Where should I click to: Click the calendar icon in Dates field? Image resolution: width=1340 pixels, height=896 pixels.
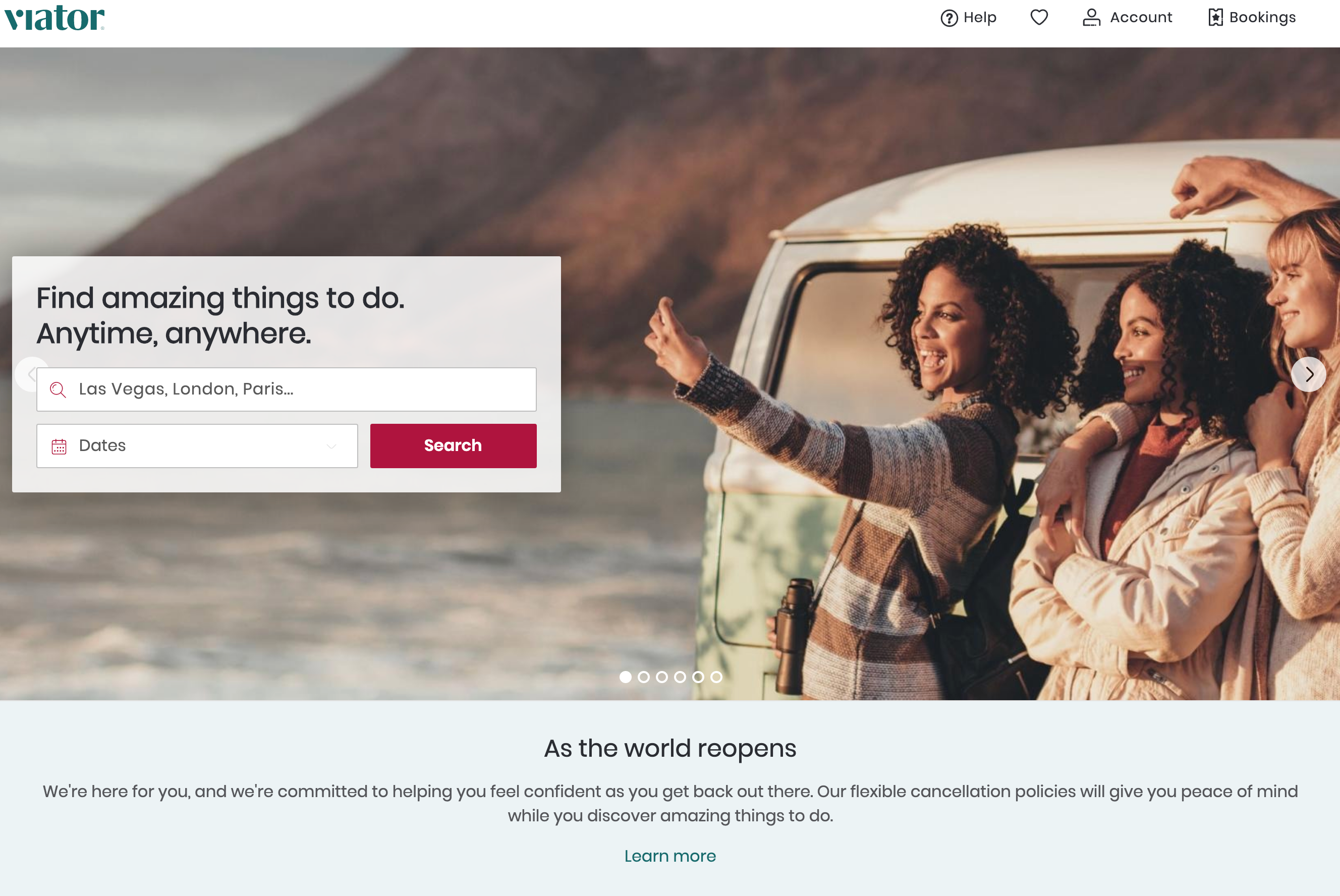pyautogui.click(x=59, y=446)
